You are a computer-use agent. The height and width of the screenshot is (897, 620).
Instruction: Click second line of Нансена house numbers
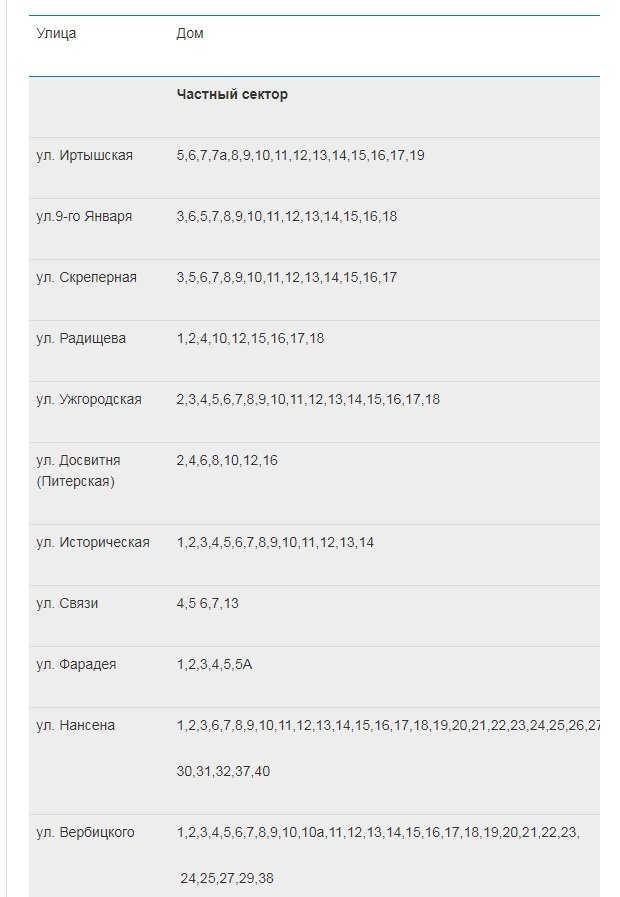(x=223, y=772)
